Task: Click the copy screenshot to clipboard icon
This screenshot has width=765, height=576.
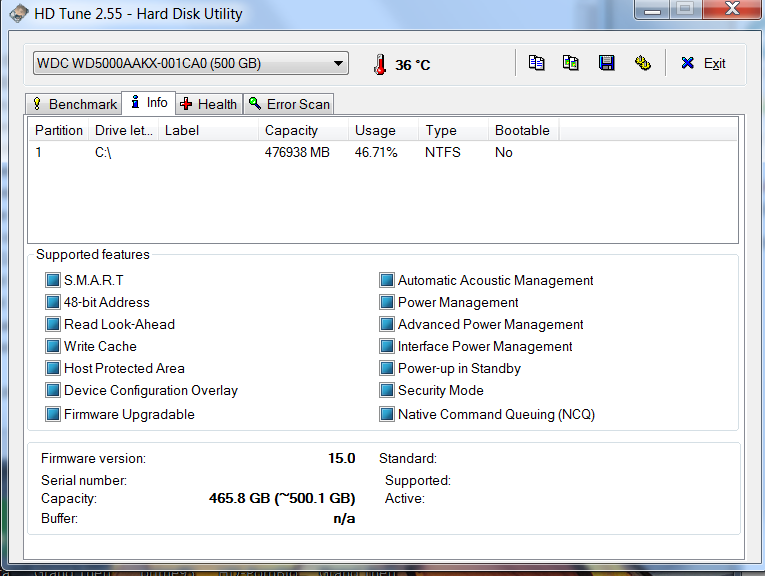Action: (570, 63)
